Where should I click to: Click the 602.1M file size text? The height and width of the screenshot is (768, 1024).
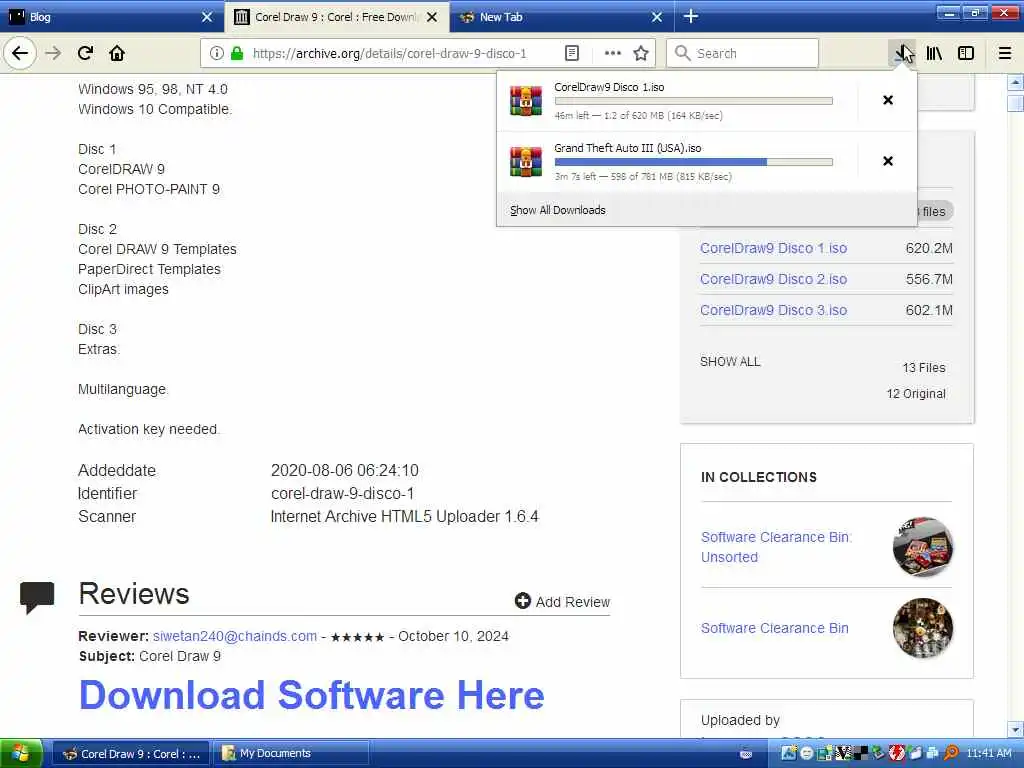[929, 310]
